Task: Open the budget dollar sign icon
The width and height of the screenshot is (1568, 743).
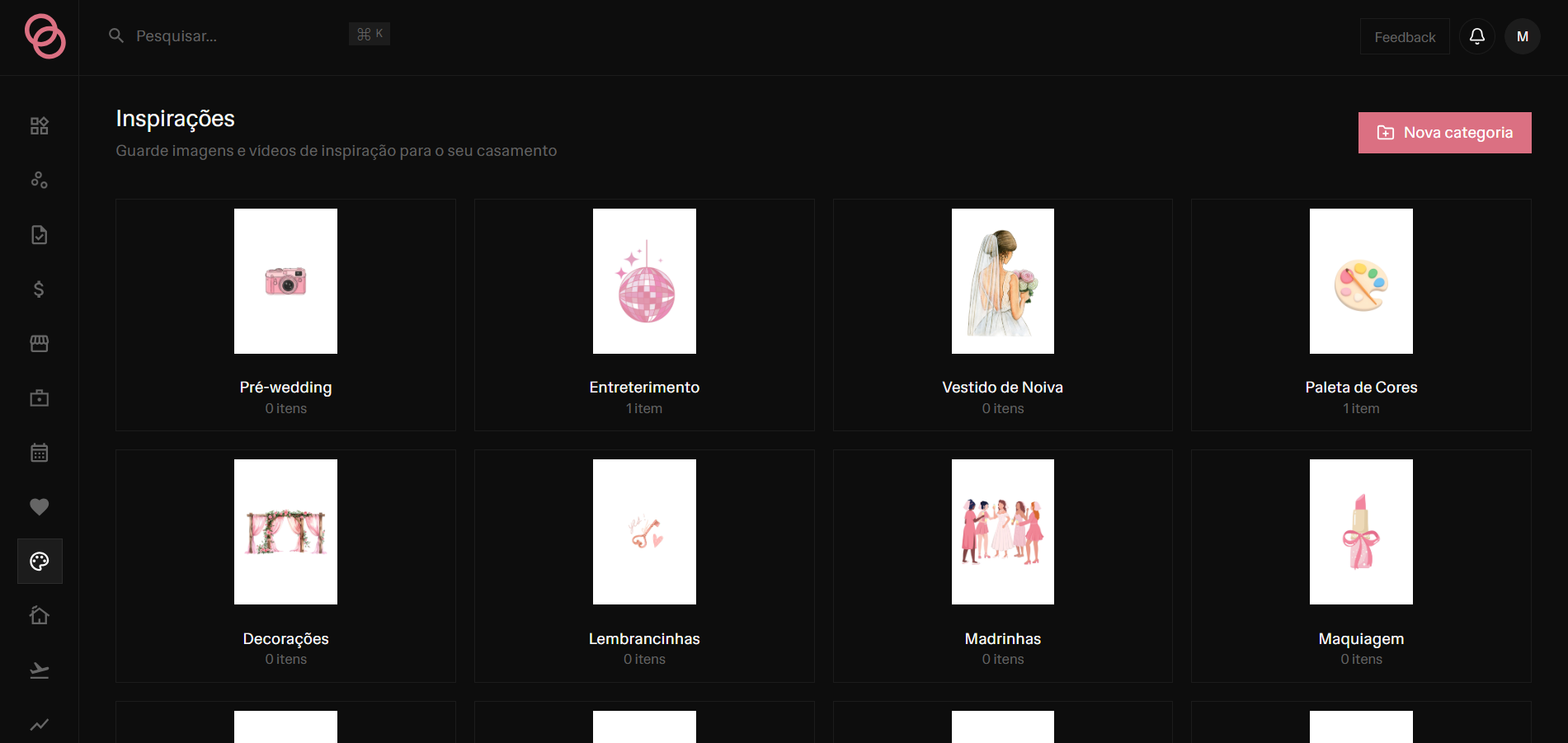Action: (x=40, y=289)
